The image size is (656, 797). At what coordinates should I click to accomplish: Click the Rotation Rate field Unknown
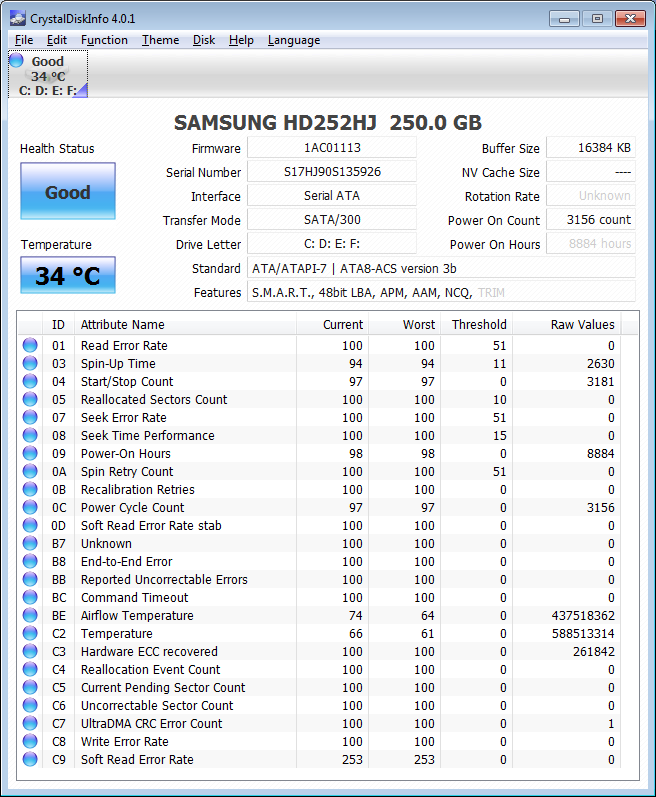pos(590,195)
